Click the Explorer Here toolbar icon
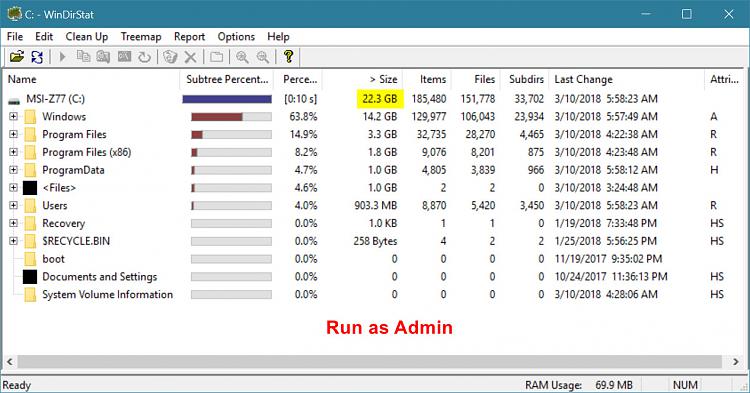The width and height of the screenshot is (750, 393). click(x=103, y=57)
